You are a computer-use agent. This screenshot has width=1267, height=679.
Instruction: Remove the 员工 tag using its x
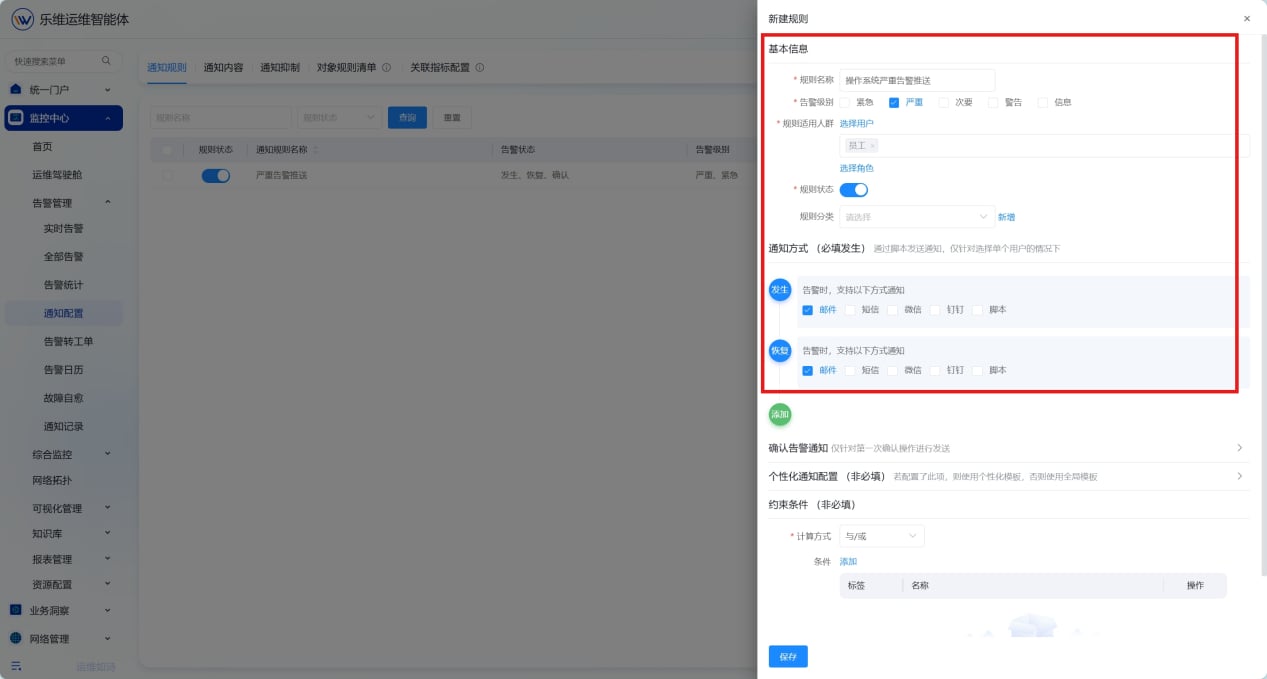pos(872,146)
